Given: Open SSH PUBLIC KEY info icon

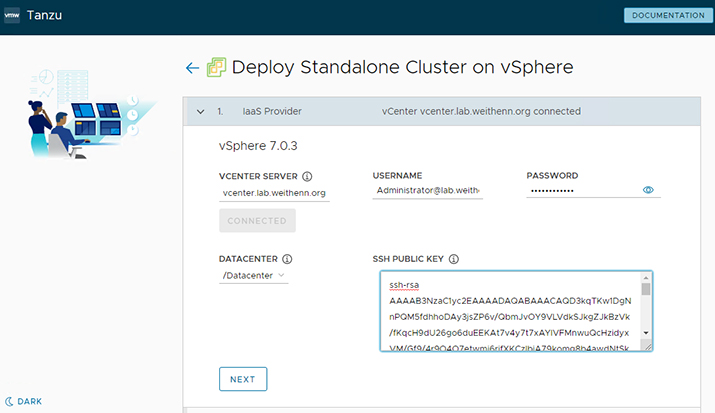Looking at the screenshot, I should (x=454, y=259).
